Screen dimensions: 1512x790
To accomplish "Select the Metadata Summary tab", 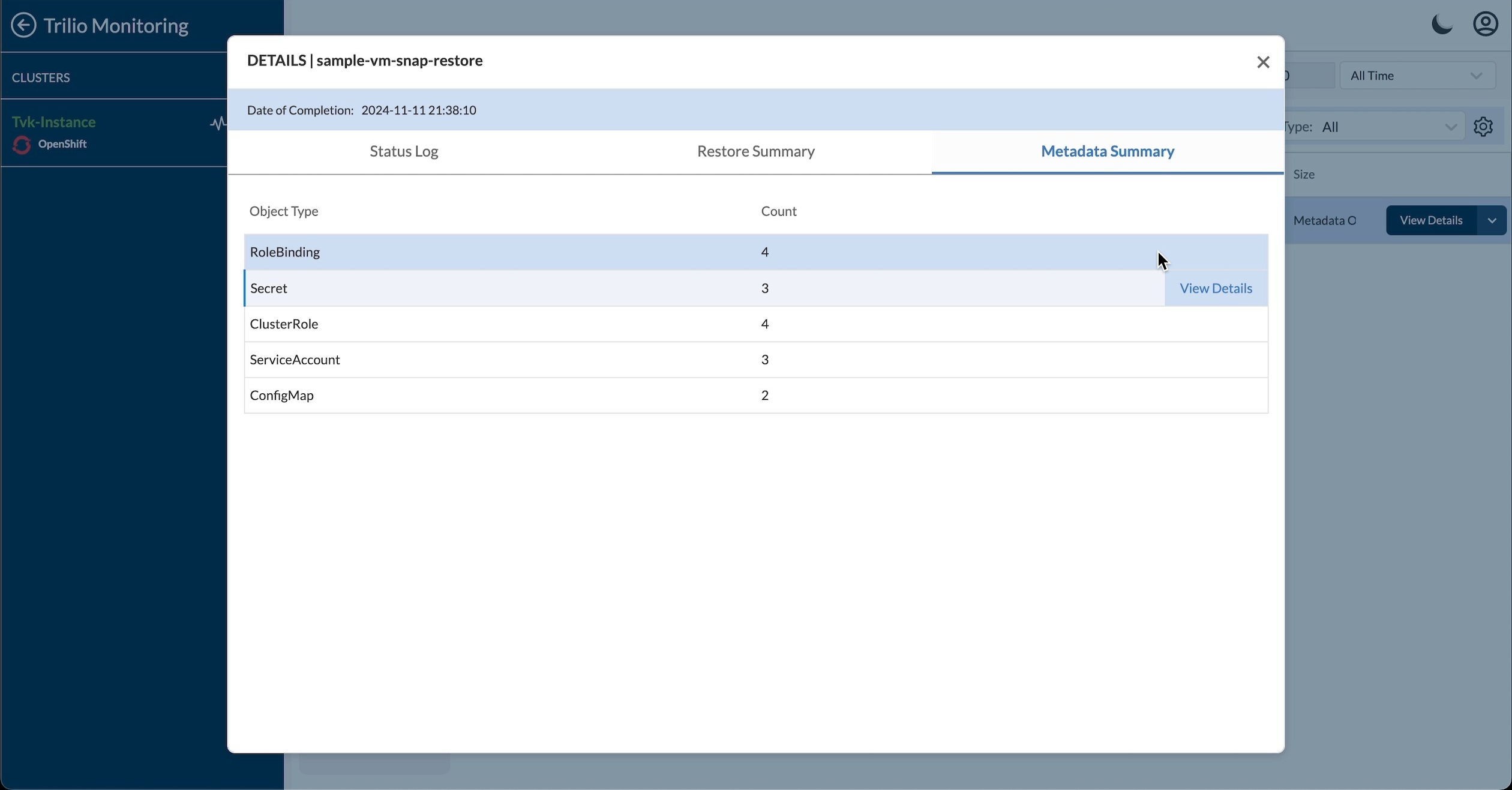I will point(1107,152).
